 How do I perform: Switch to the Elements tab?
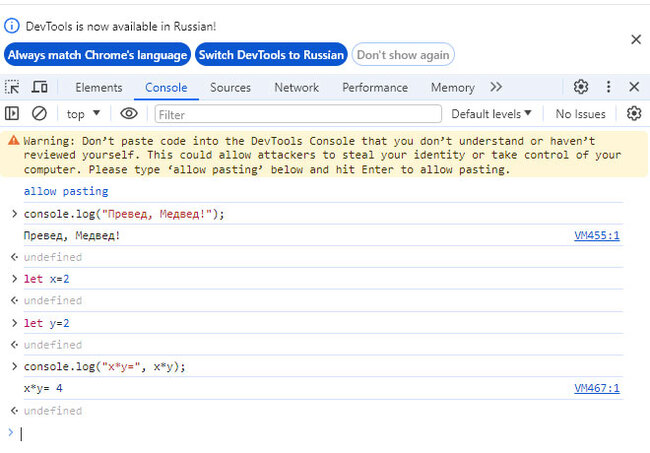99,87
